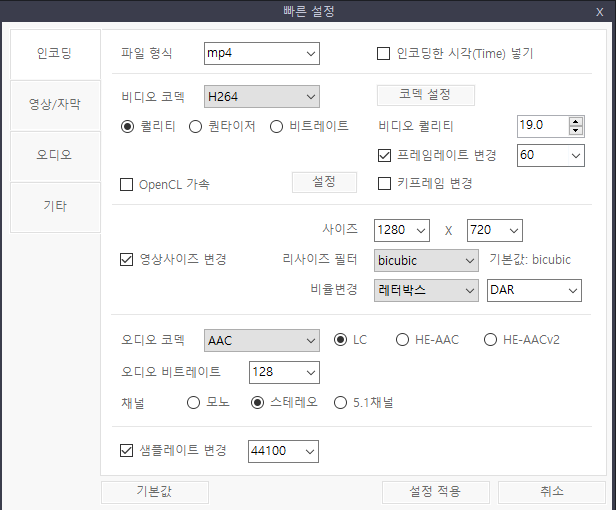This screenshot has height=510, width=616.
Task: Select the LC radio button
Action: click(340, 339)
